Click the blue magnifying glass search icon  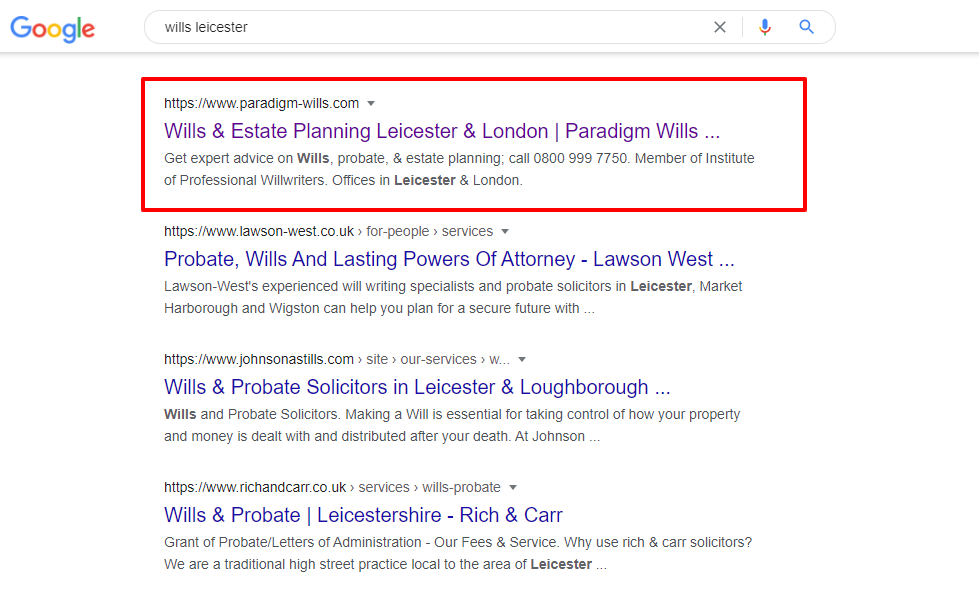coord(806,27)
